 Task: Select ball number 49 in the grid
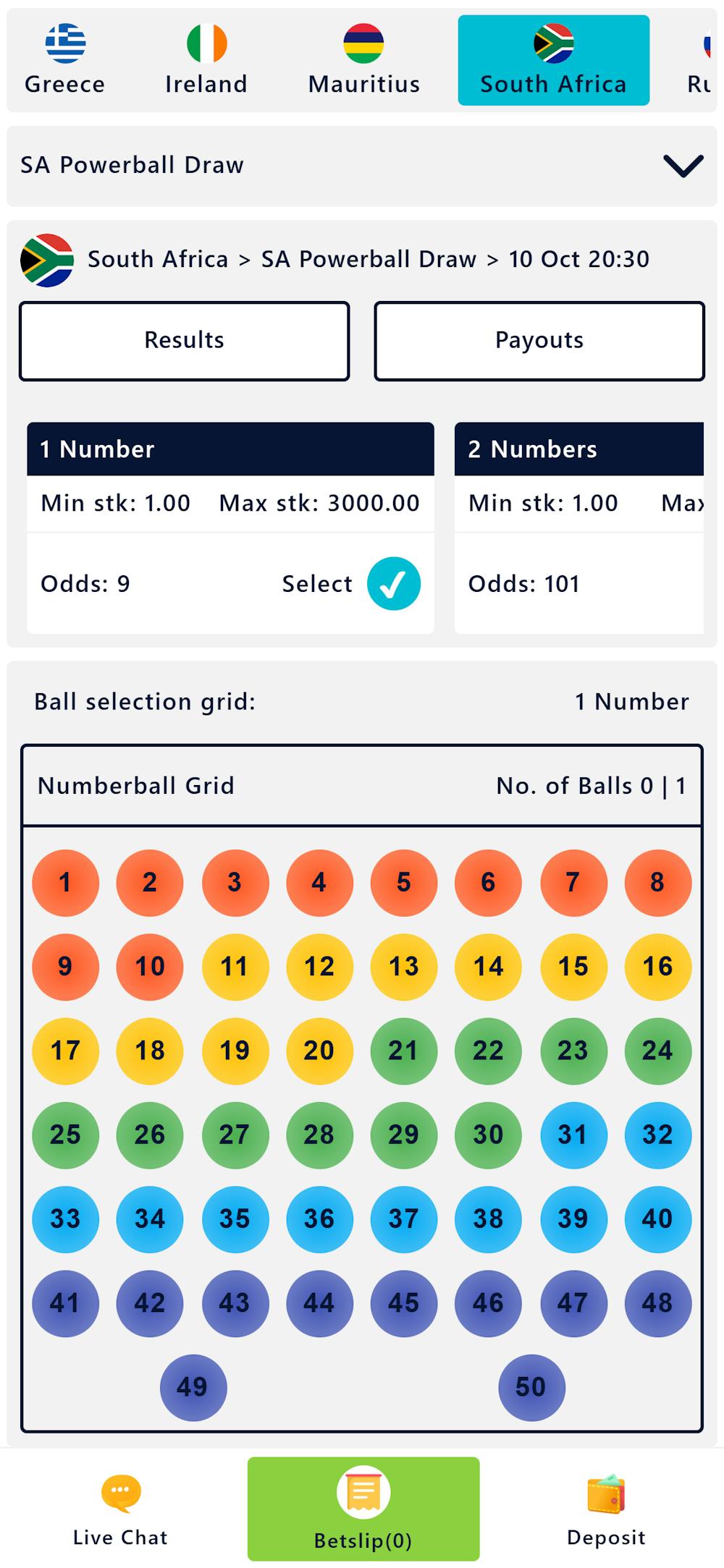[x=193, y=1387]
